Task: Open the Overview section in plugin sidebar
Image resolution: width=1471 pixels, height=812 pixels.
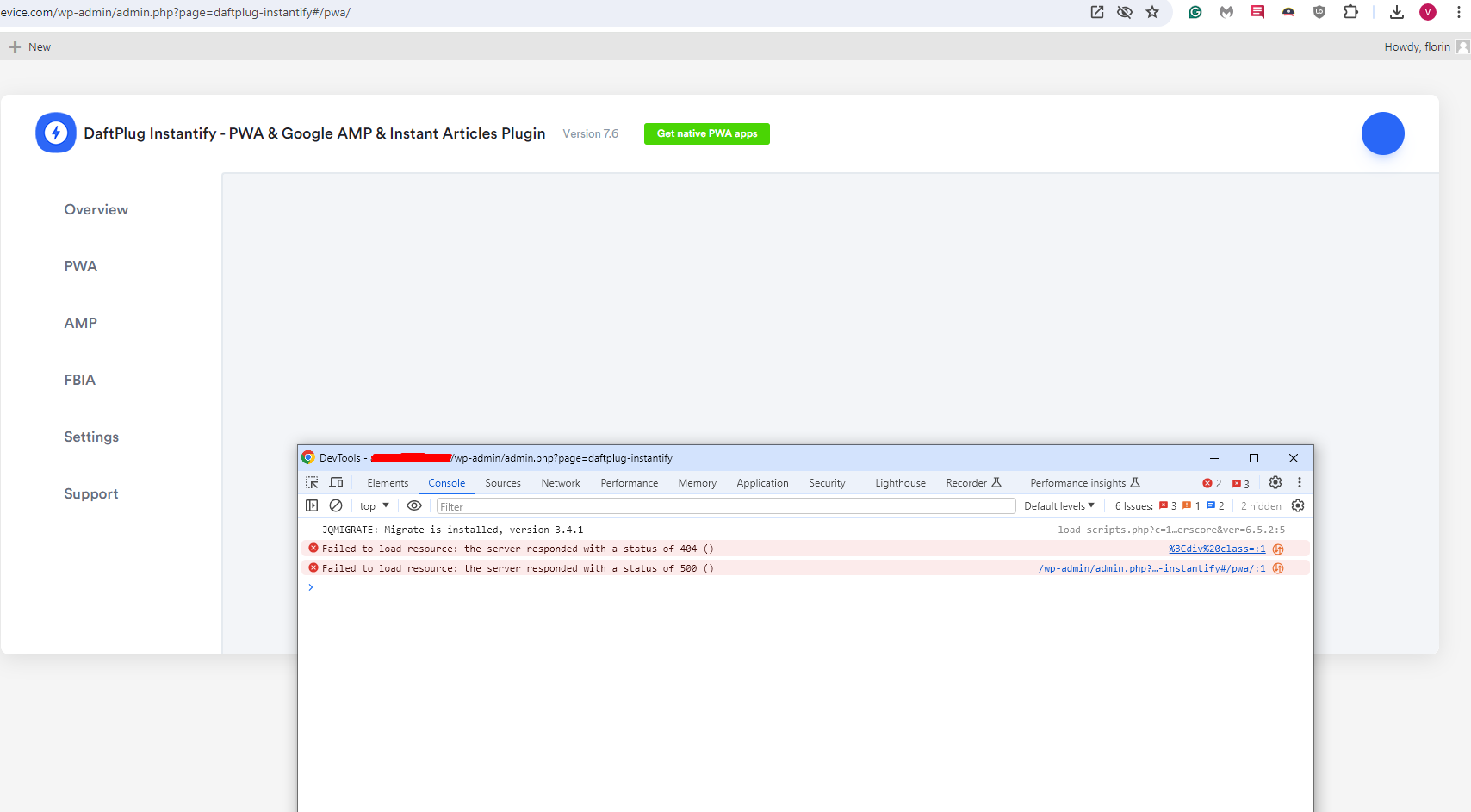Action: [96, 209]
